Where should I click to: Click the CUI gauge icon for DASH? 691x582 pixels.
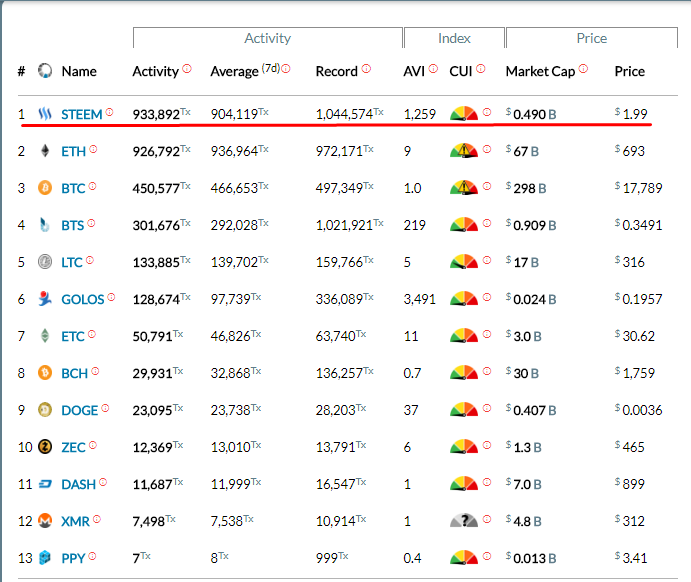(464, 483)
